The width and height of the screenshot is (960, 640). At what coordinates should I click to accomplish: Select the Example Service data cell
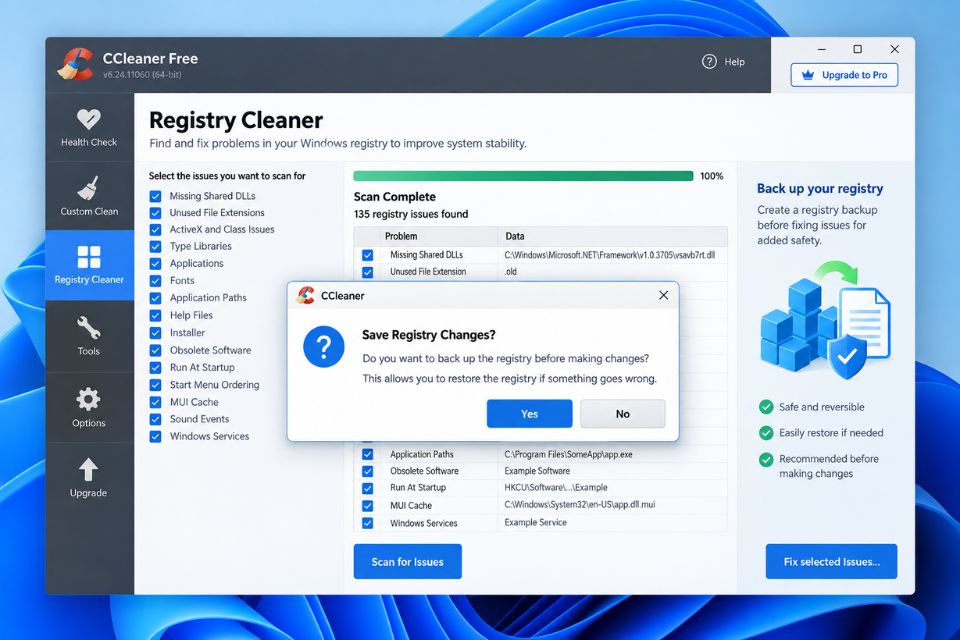point(536,523)
